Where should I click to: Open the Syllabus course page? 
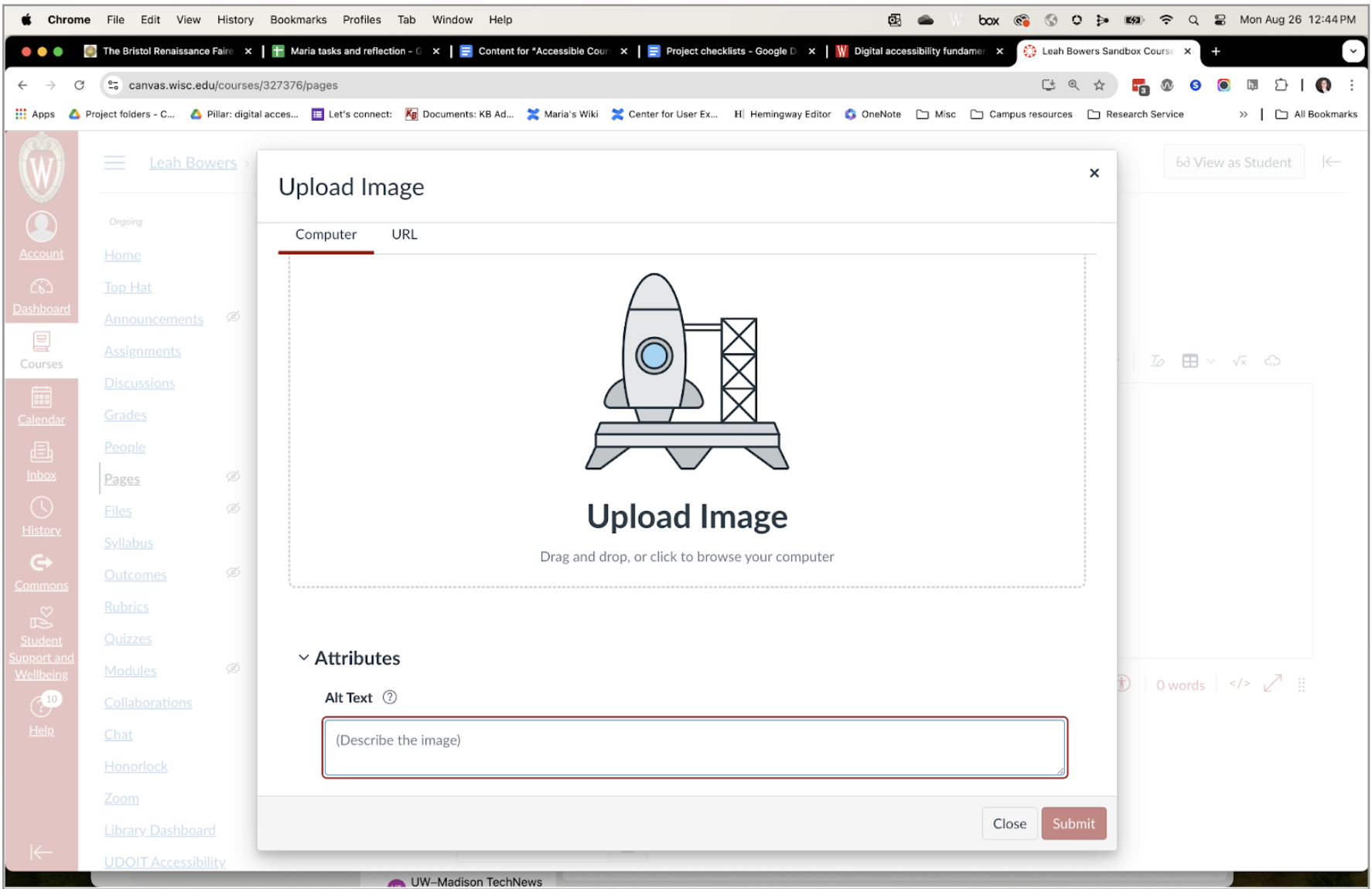pos(128,542)
